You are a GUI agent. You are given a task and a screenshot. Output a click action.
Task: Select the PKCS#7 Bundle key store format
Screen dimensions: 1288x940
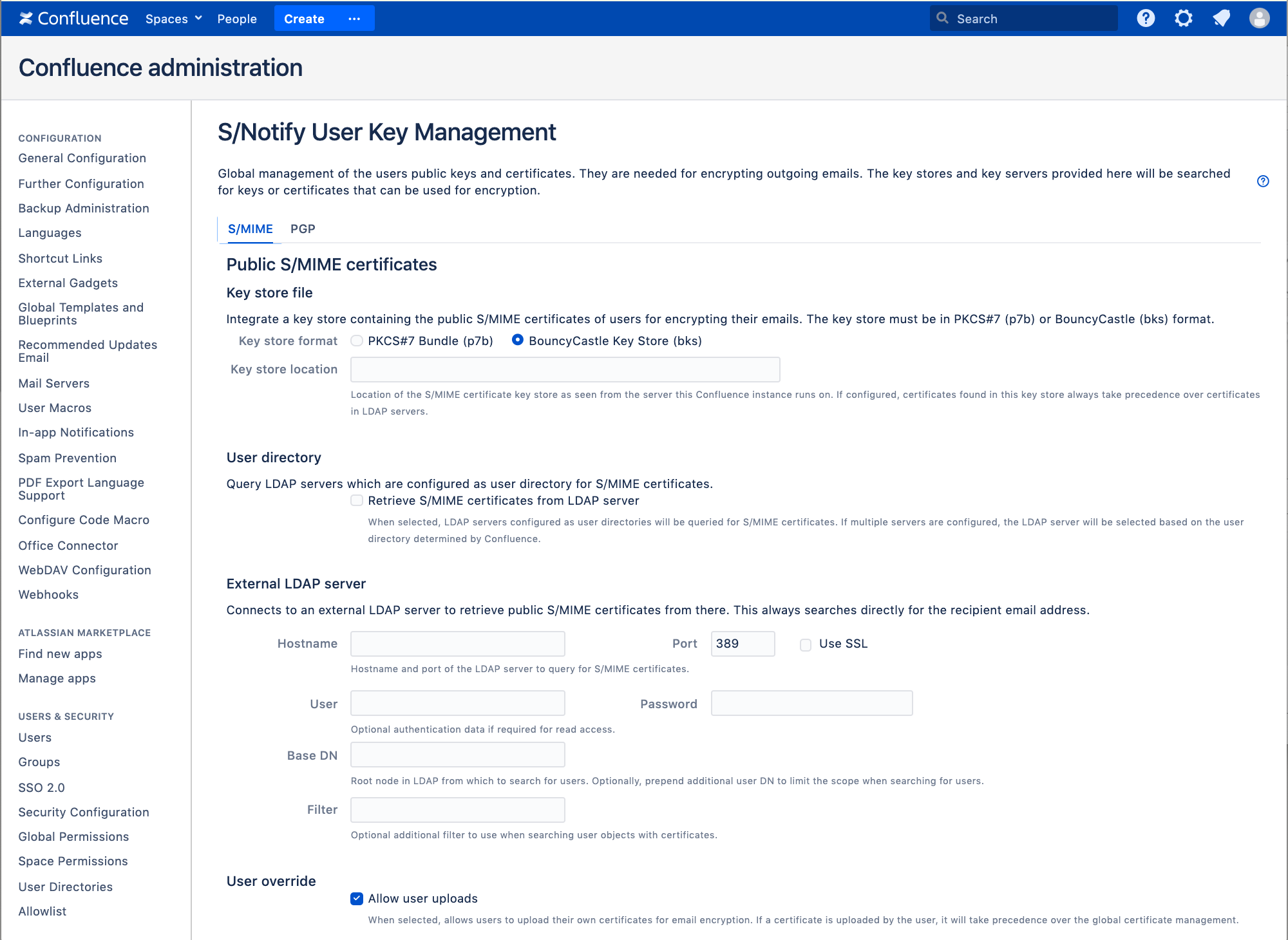coord(357,341)
